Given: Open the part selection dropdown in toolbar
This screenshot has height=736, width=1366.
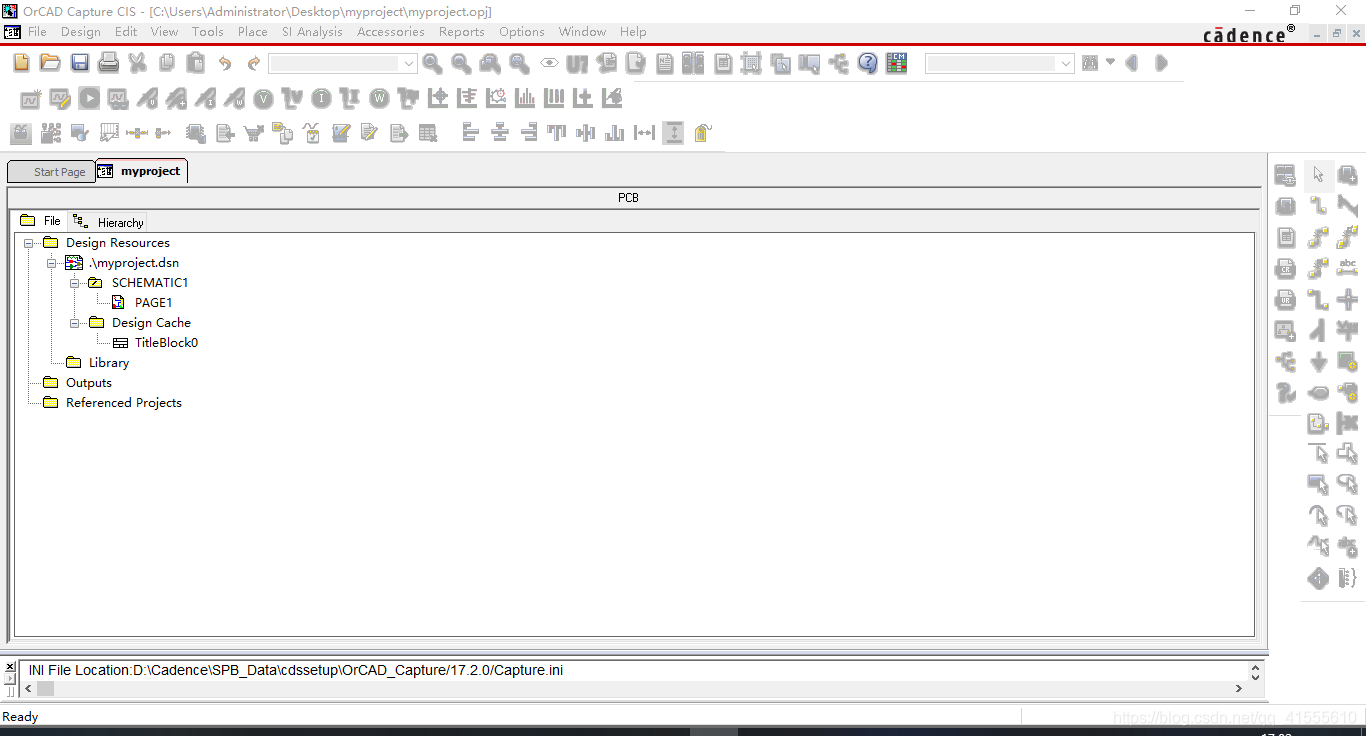Looking at the screenshot, I should coord(409,64).
